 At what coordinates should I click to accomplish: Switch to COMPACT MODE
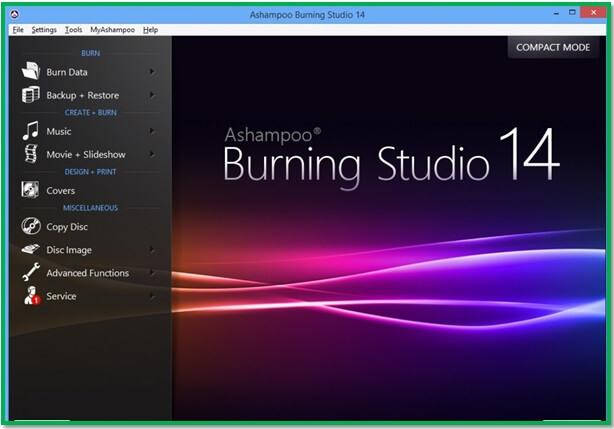[553, 47]
